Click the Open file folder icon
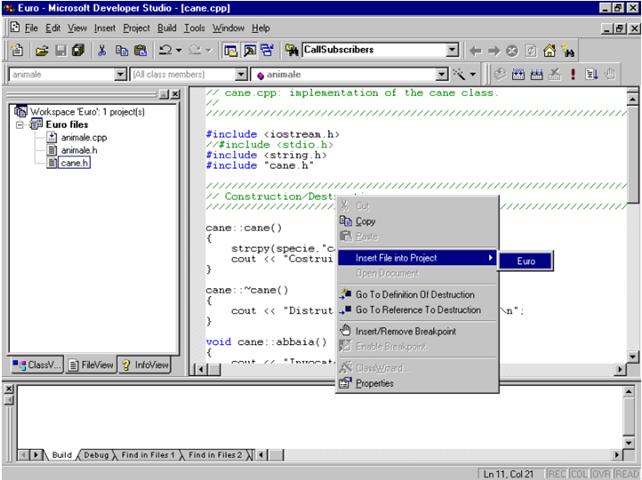This screenshot has width=642, height=480. coord(41,50)
